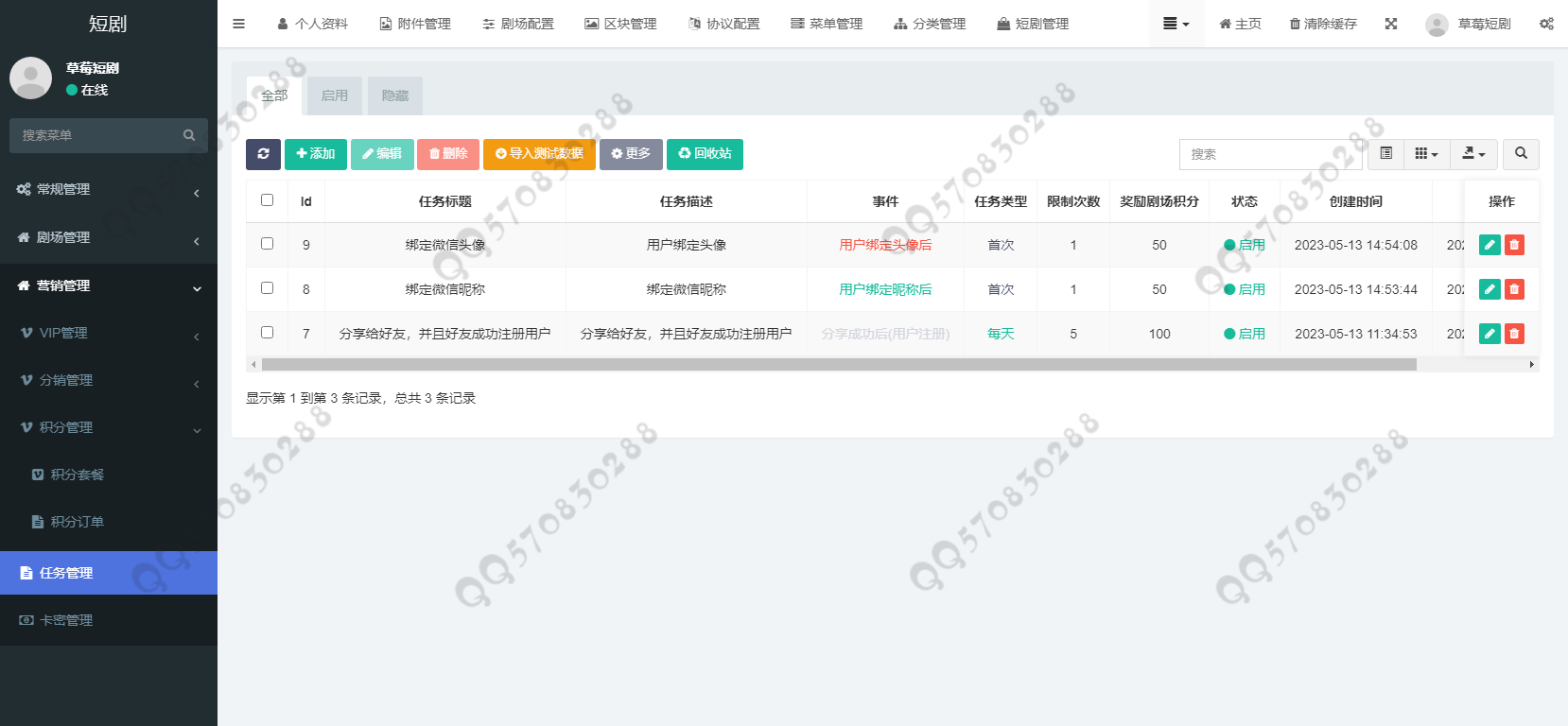Delete task row 9 with trash icon

(1514, 245)
